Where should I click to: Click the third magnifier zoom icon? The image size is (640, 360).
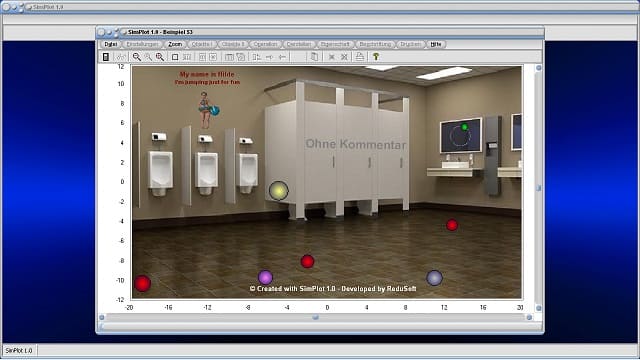click(160, 57)
